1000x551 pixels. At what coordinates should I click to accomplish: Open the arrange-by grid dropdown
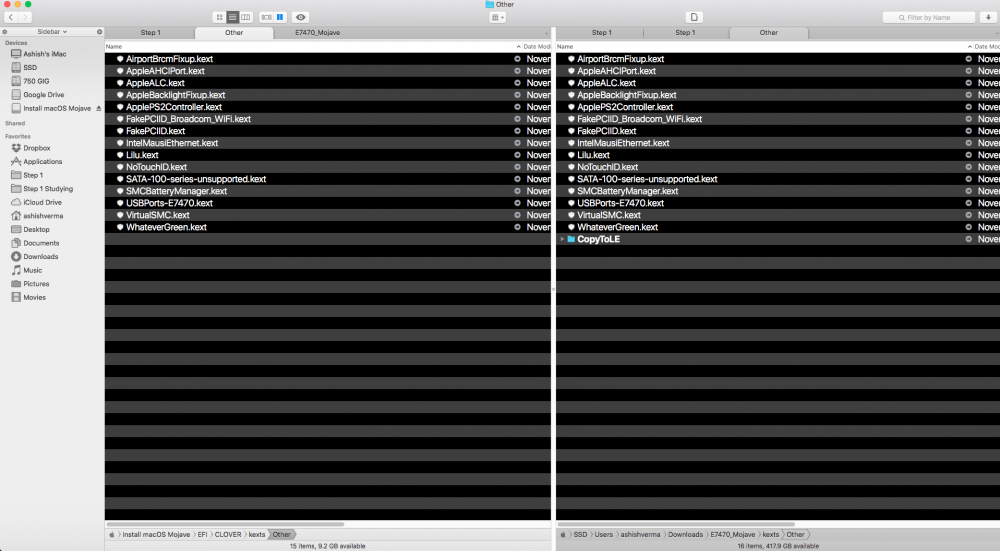[x=498, y=17]
